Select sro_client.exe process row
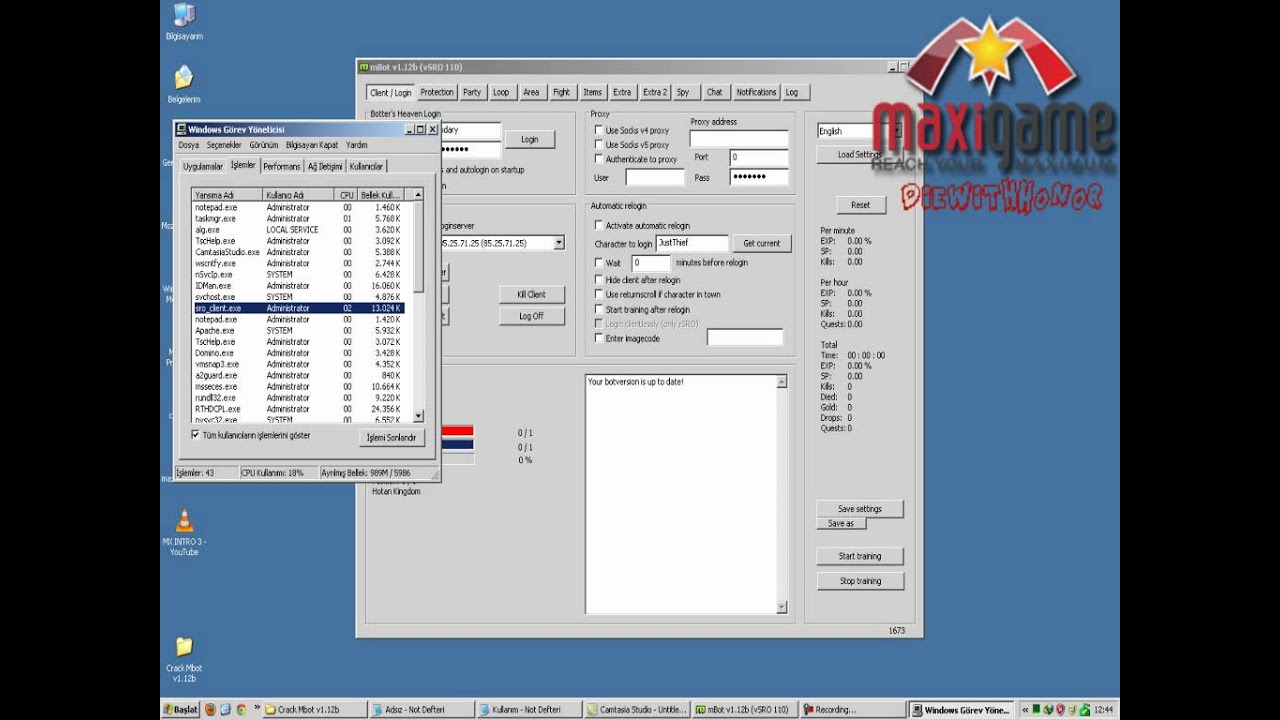 pos(298,308)
